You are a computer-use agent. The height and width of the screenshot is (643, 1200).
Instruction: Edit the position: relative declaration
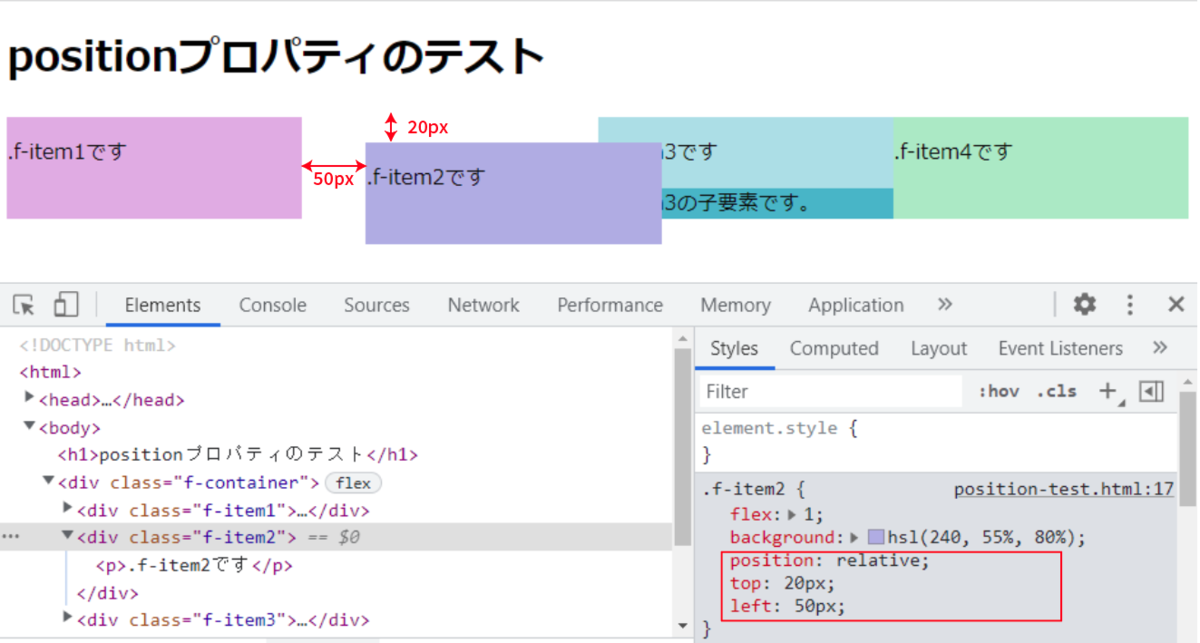[x=830, y=560]
